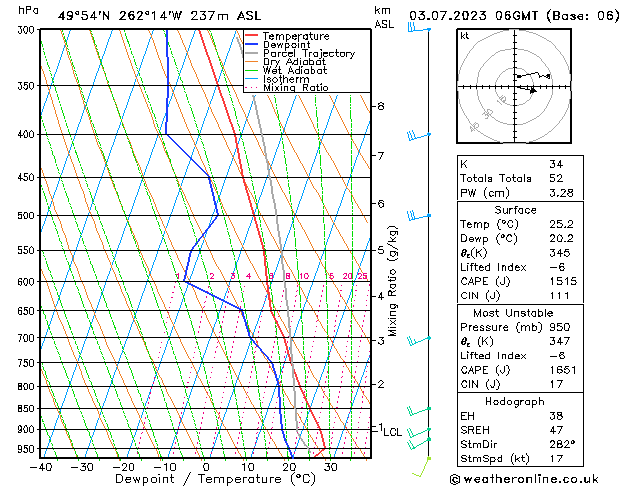
Task: Click the "EH" row value "38"
Action: click(x=556, y=416)
